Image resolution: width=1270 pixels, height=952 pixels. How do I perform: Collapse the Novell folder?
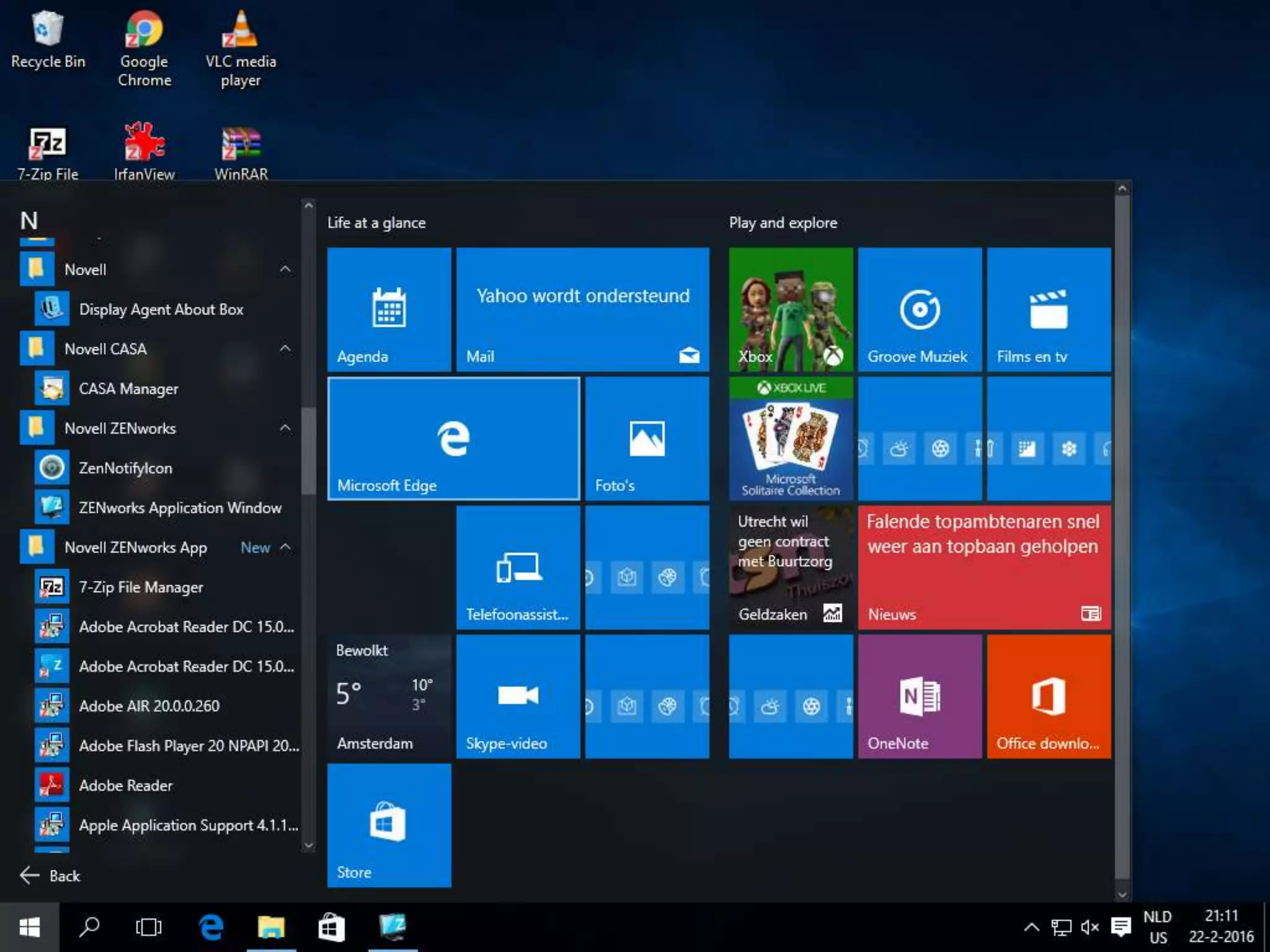285,269
